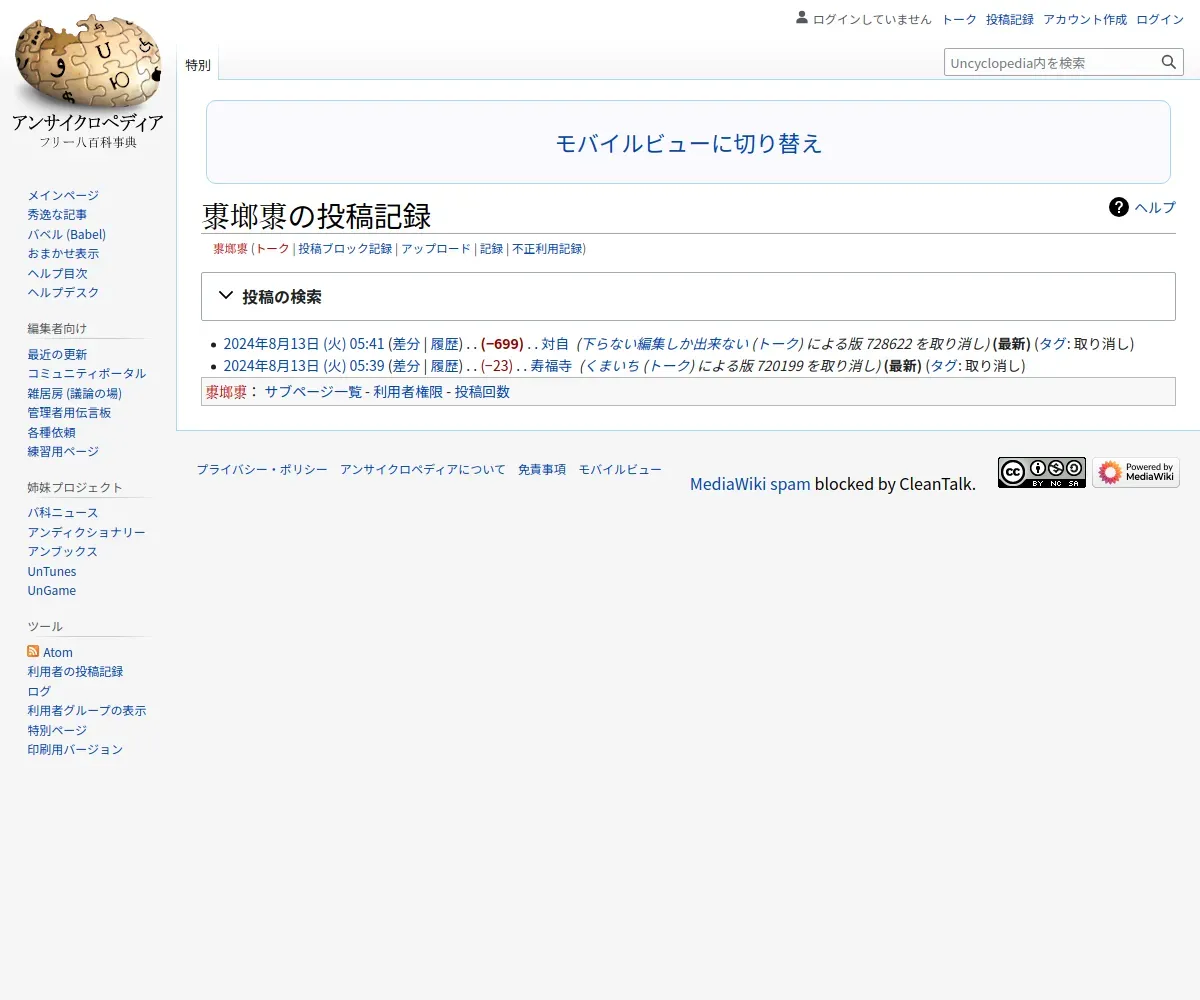The image size is (1200, 1000).
Task: Open 各種依頼 in sidebar
Action: [51, 432]
